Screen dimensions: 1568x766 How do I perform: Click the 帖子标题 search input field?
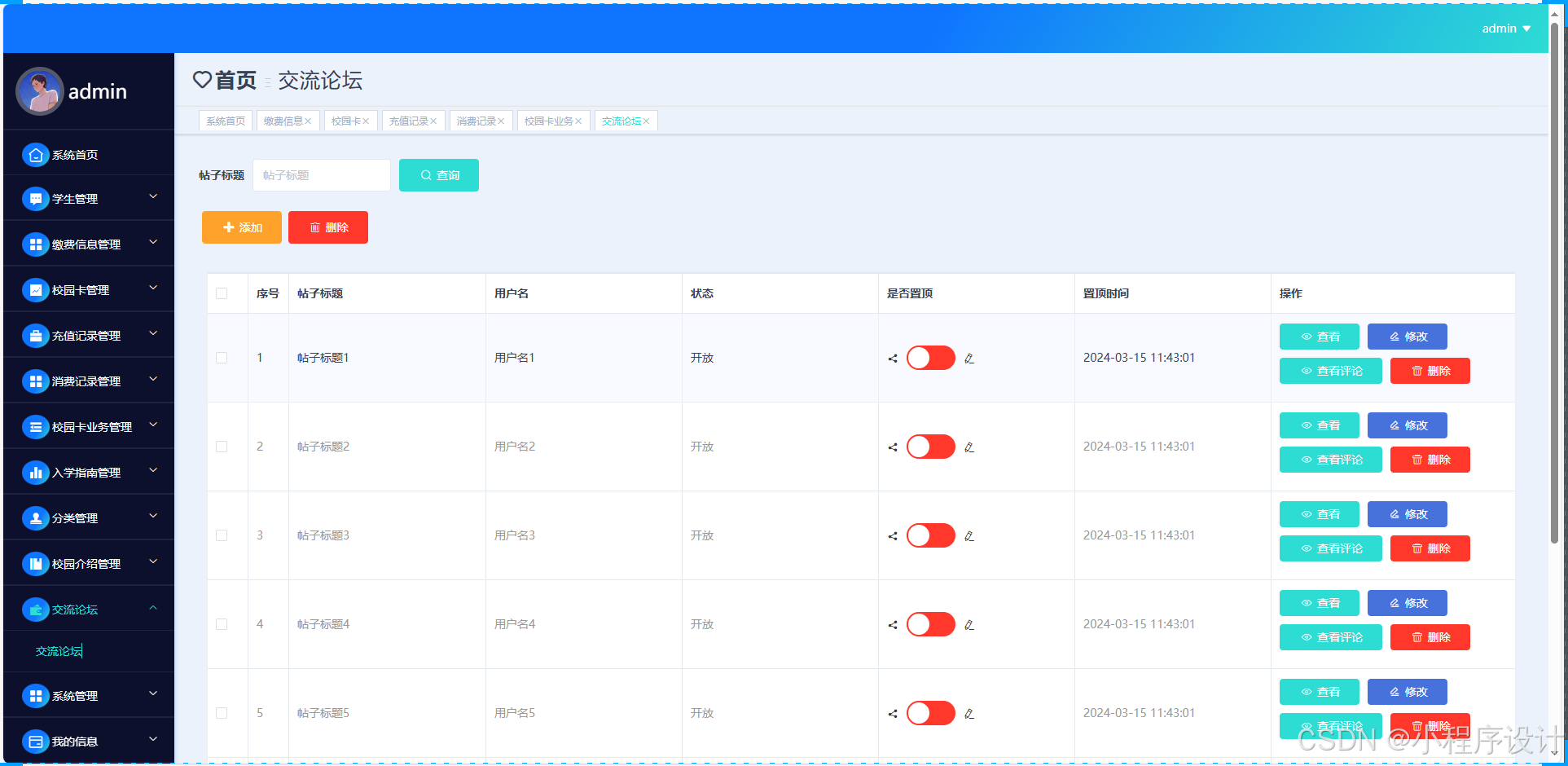tap(322, 175)
